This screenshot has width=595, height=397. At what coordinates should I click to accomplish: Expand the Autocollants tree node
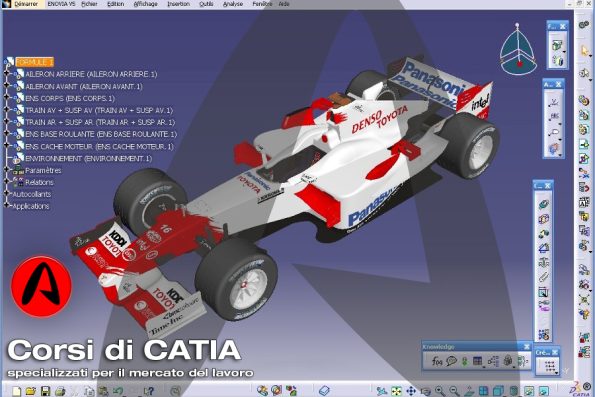pos(6,194)
